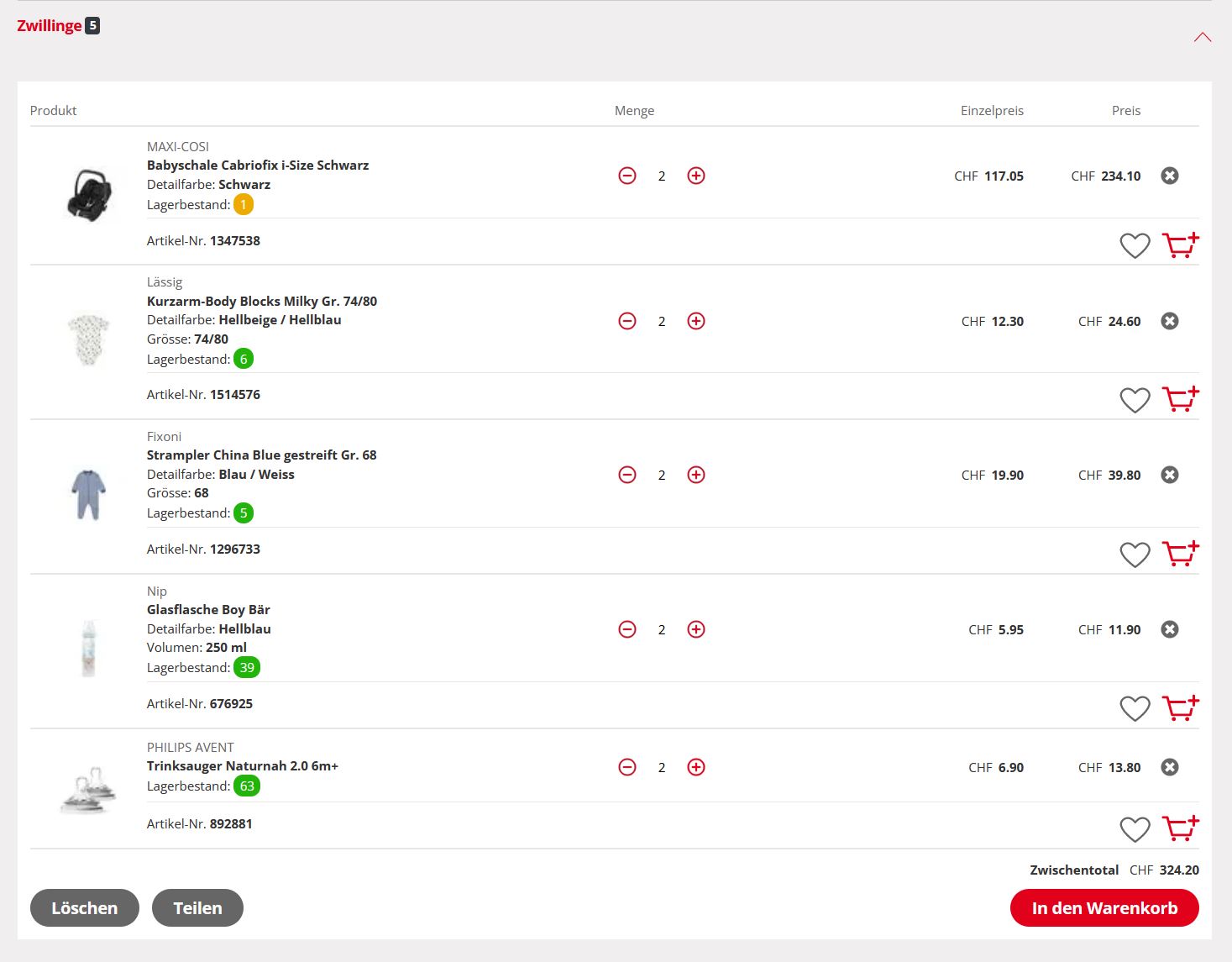Click the Teilen button

[197, 908]
